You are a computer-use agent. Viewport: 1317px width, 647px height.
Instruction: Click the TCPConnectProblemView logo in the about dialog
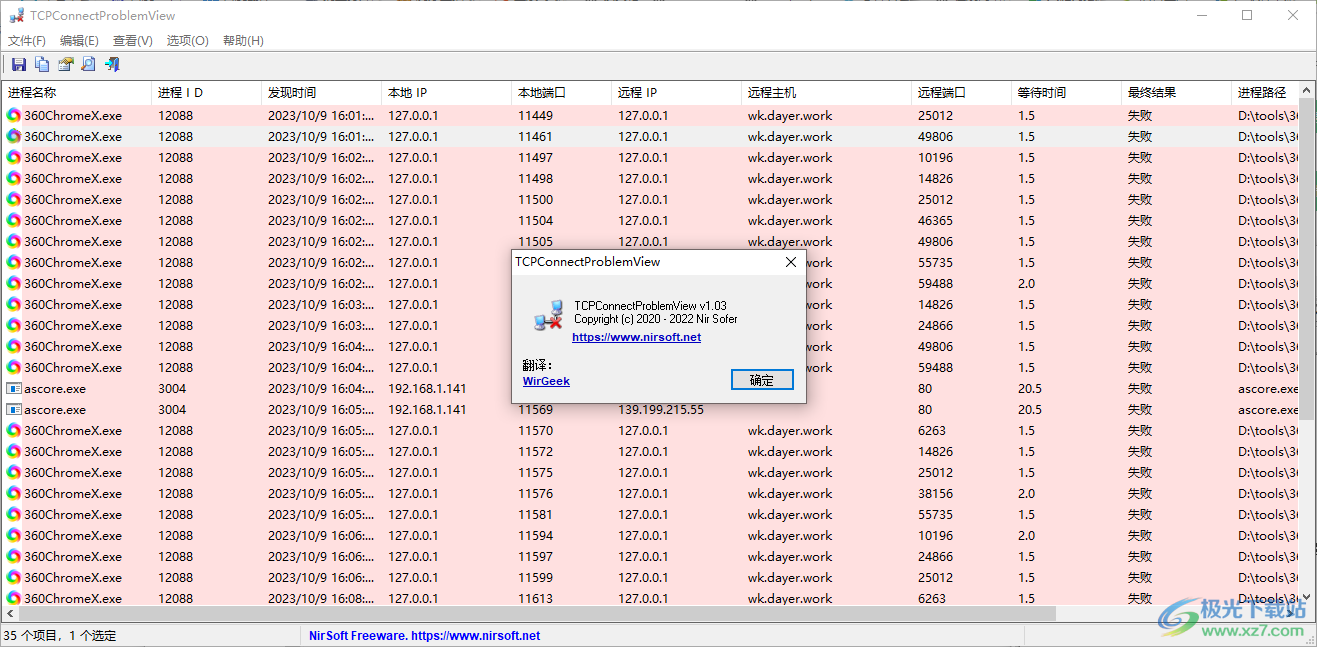546,313
